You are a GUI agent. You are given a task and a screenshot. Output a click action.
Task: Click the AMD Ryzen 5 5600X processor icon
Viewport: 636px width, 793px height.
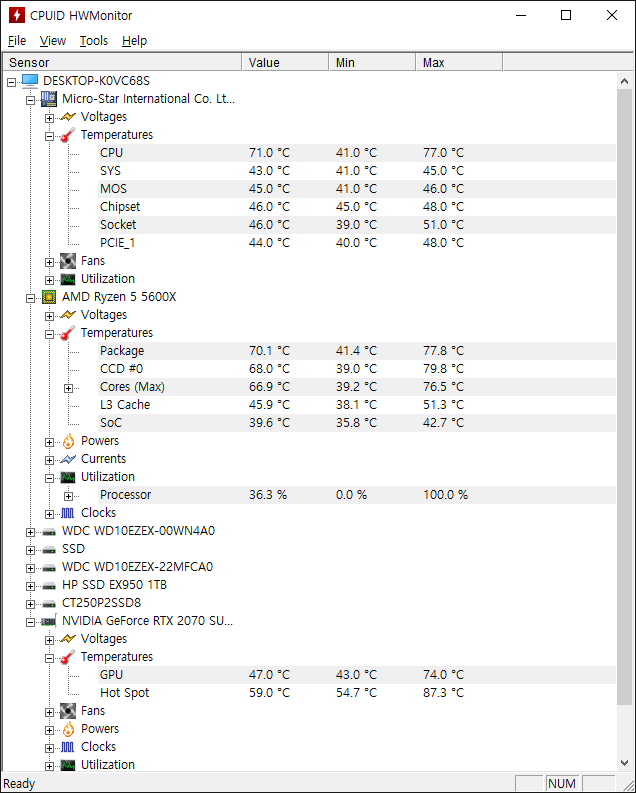[x=48, y=297]
